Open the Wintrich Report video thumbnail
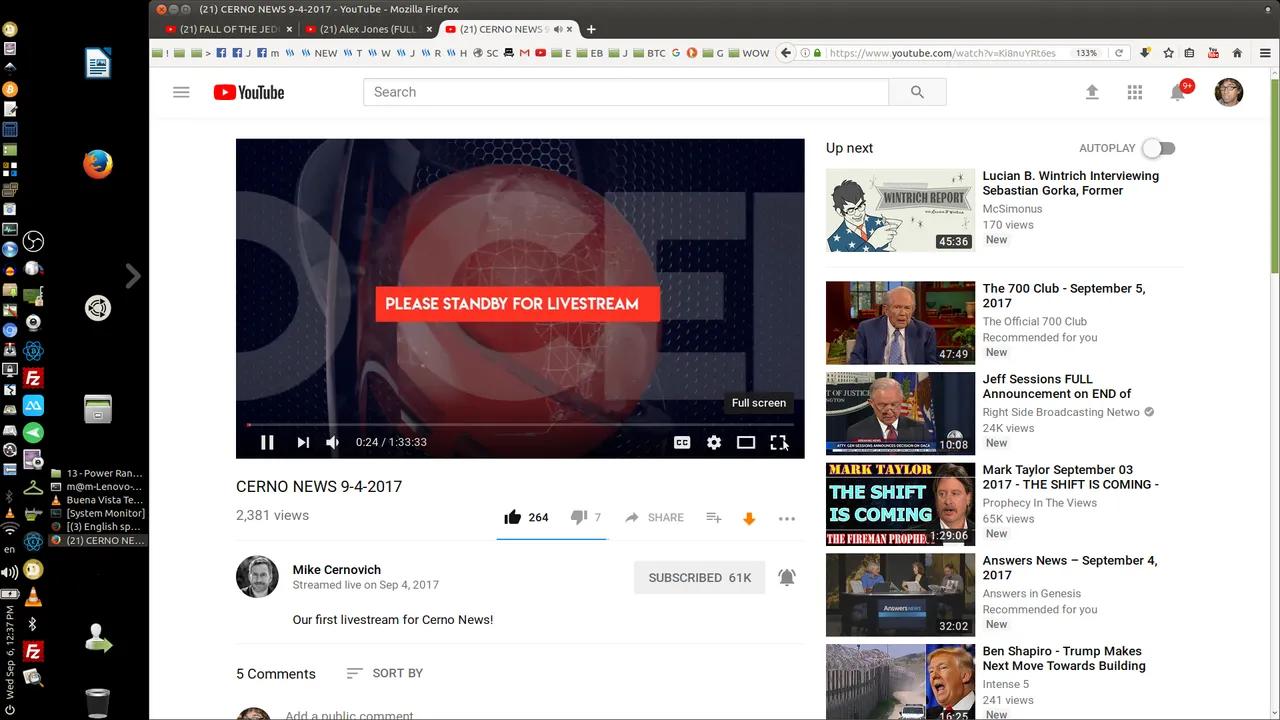Image resolution: width=1280 pixels, height=720 pixels. point(900,210)
